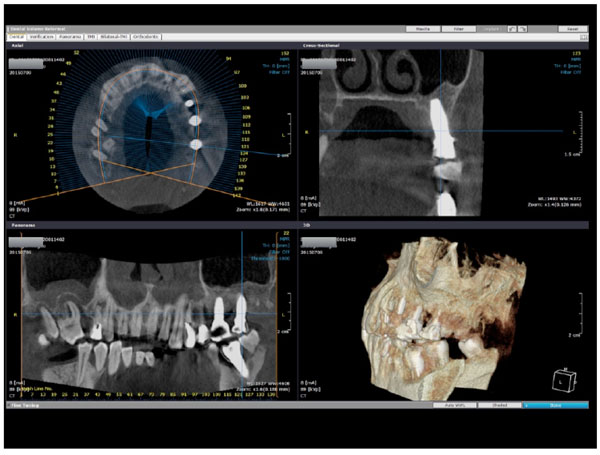
Task: Click the Dental Volume Reformat title
Action: pos(38,29)
